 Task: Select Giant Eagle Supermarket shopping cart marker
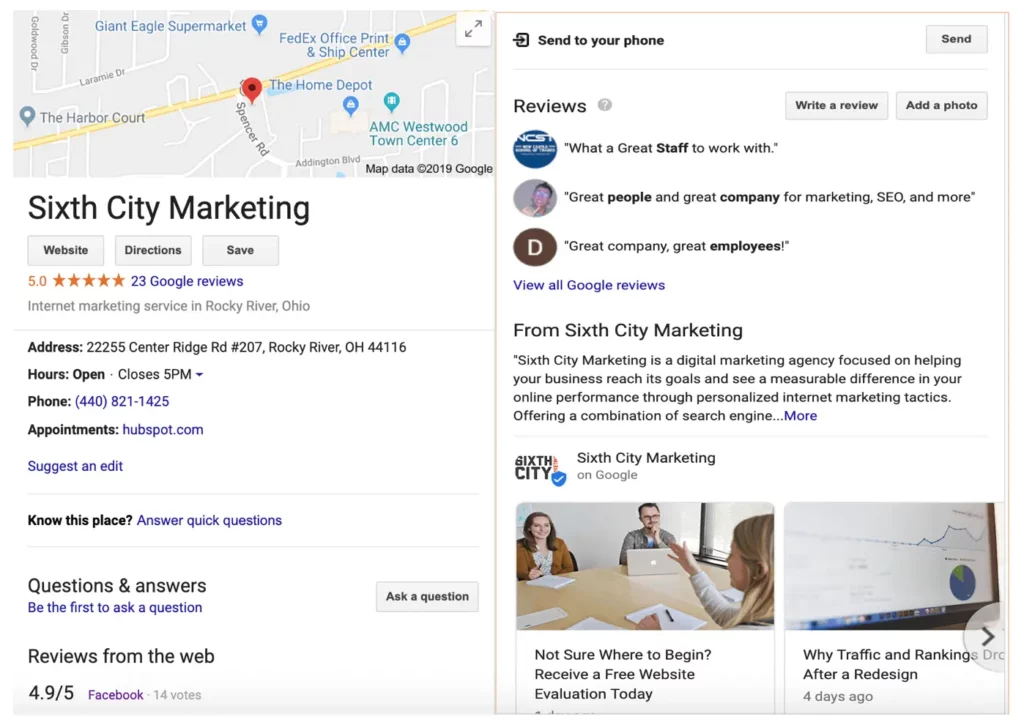[x=260, y=24]
